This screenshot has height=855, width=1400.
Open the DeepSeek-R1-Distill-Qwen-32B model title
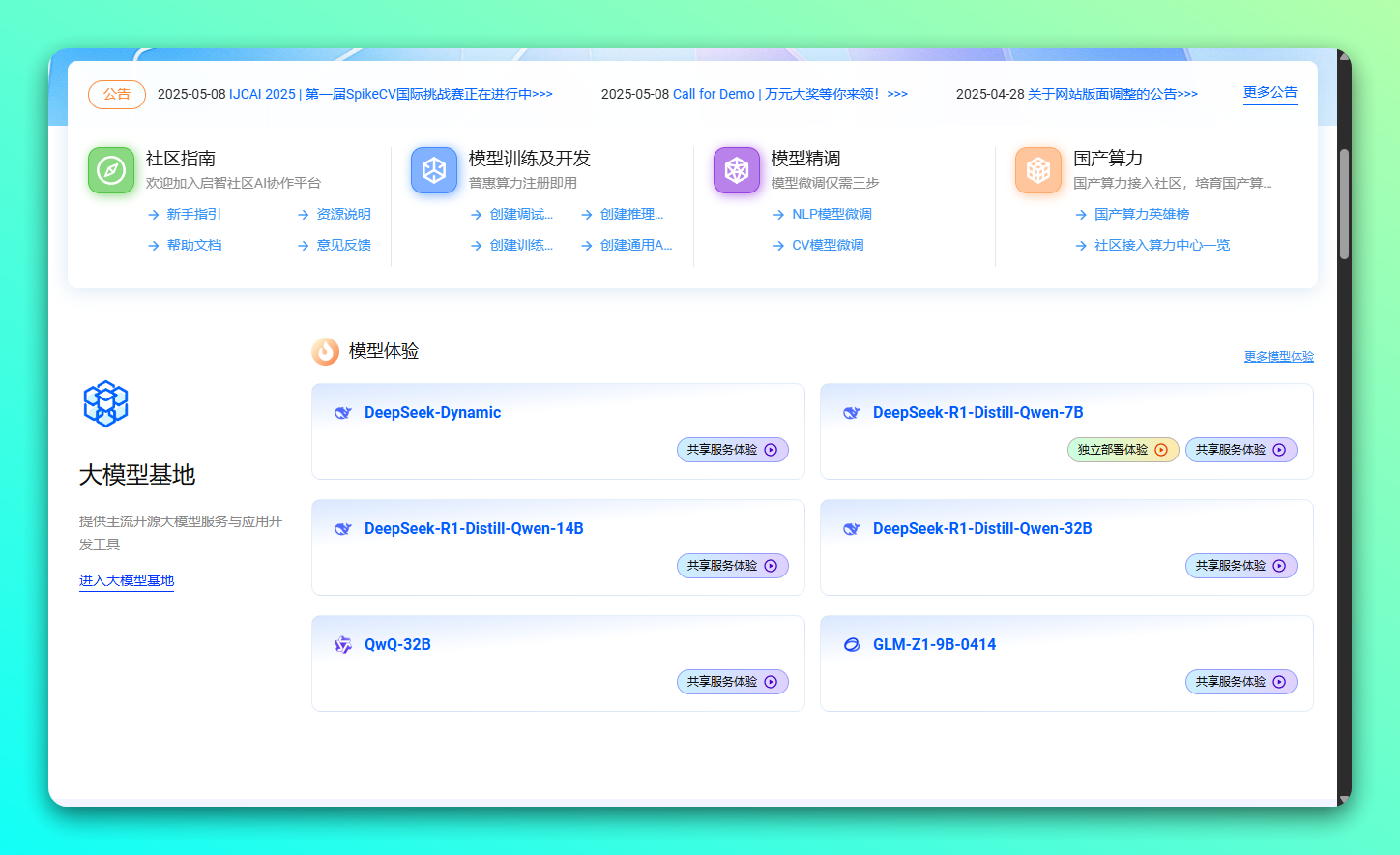click(982, 529)
